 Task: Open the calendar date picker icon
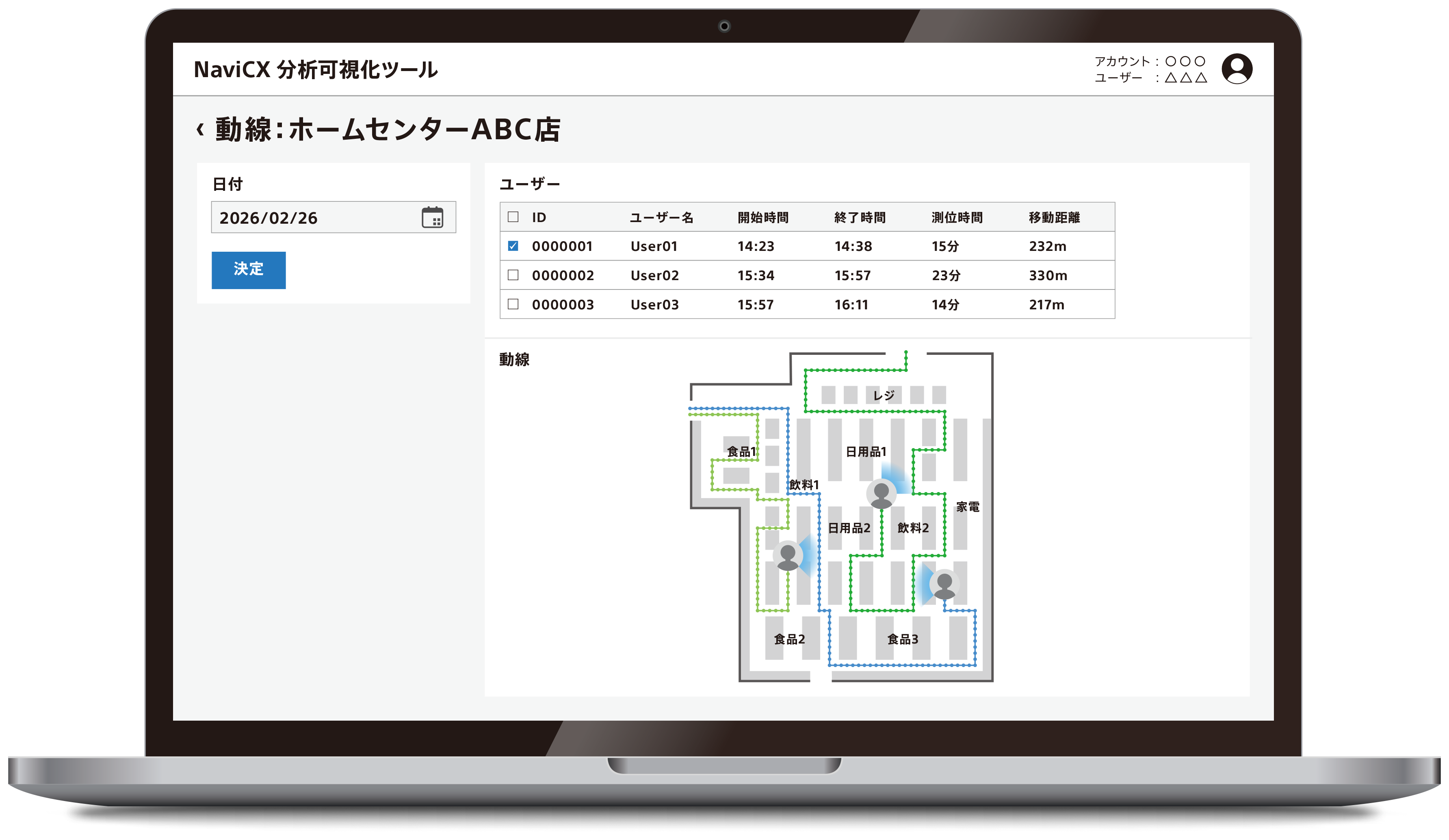[432, 217]
